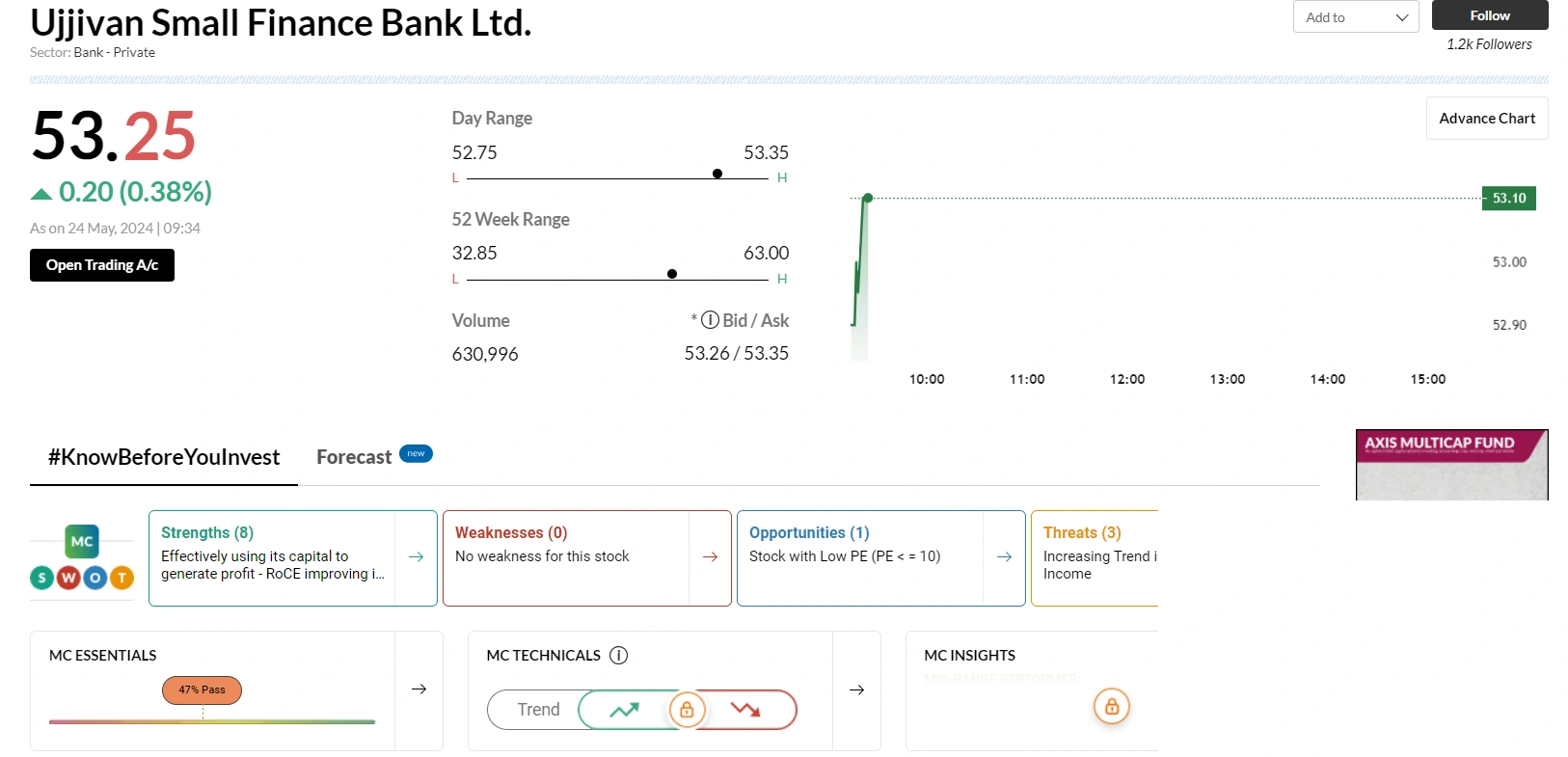The image size is (1568, 757).
Task: Click the MC logo icon in SWOT widget
Action: click(x=82, y=542)
